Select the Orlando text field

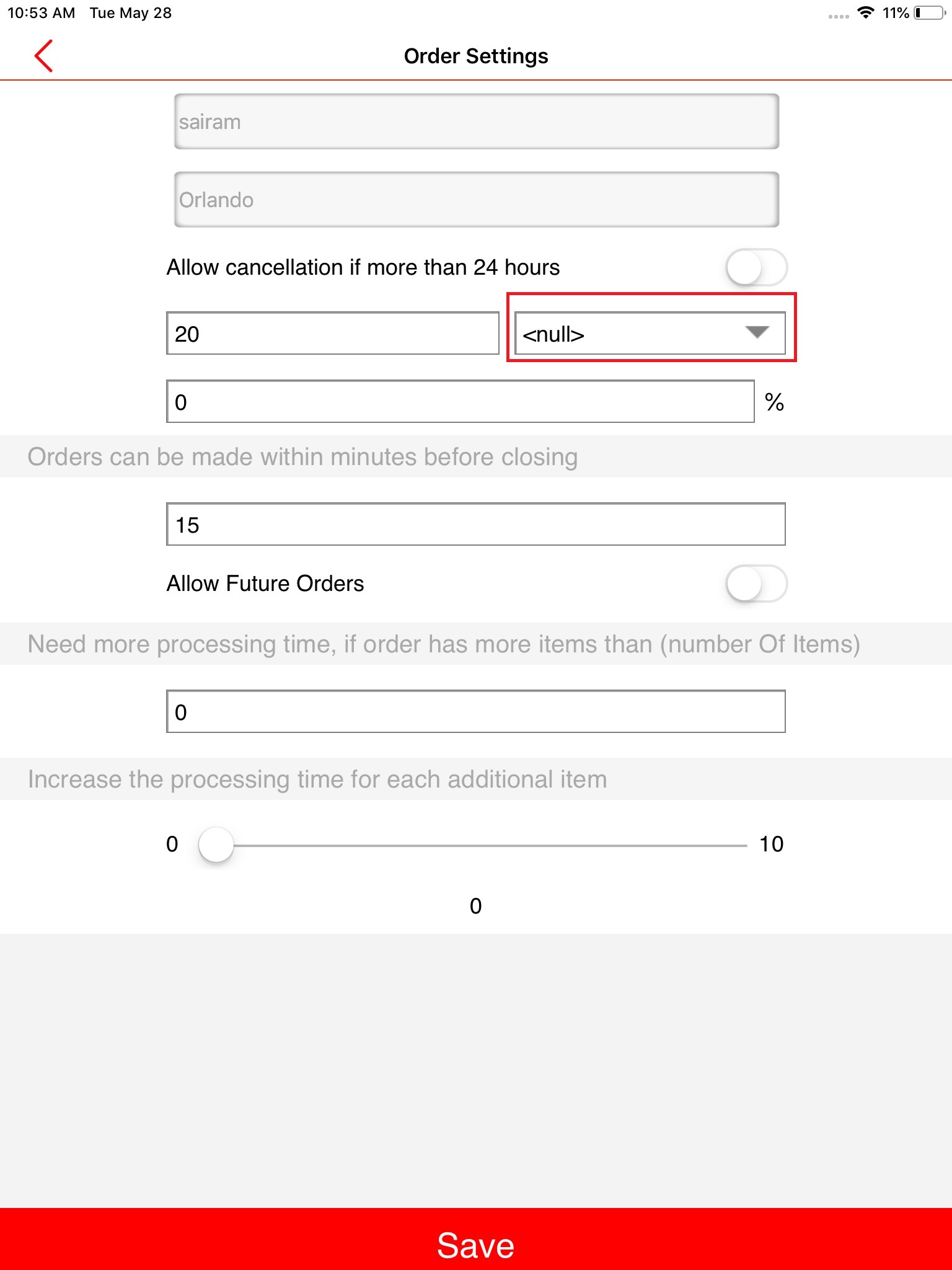pos(476,200)
